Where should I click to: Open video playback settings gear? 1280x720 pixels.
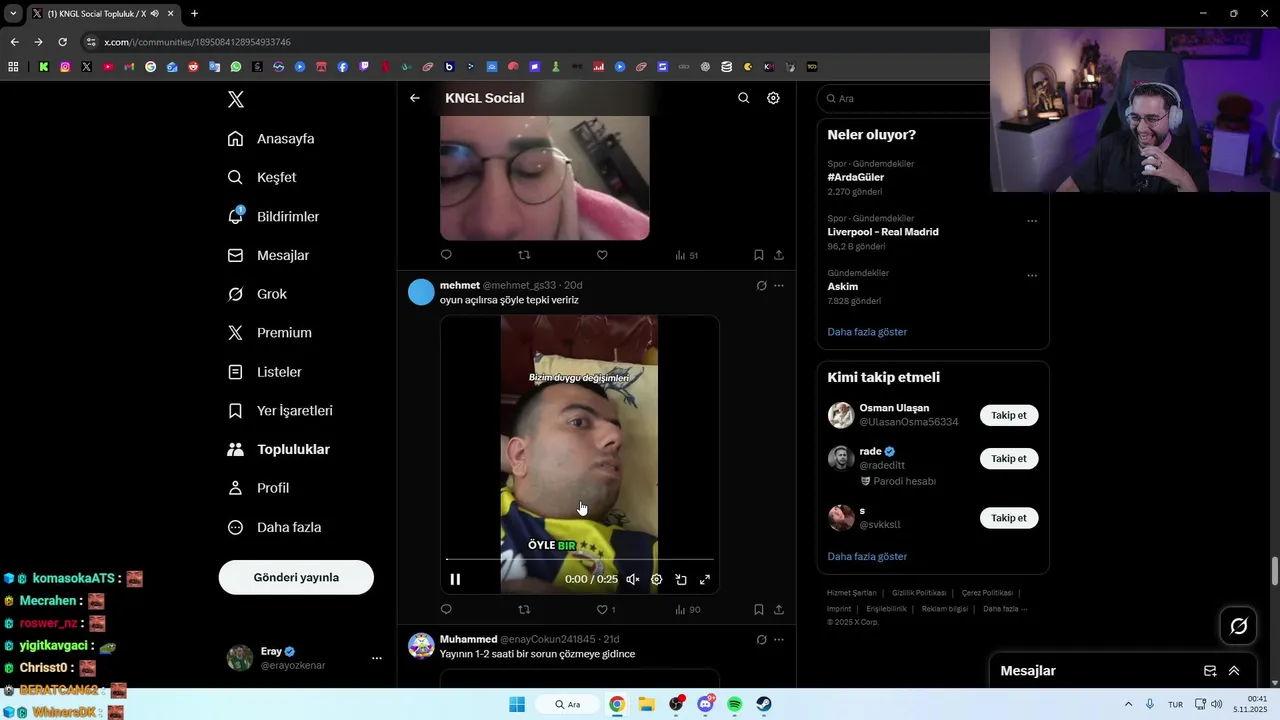(657, 579)
